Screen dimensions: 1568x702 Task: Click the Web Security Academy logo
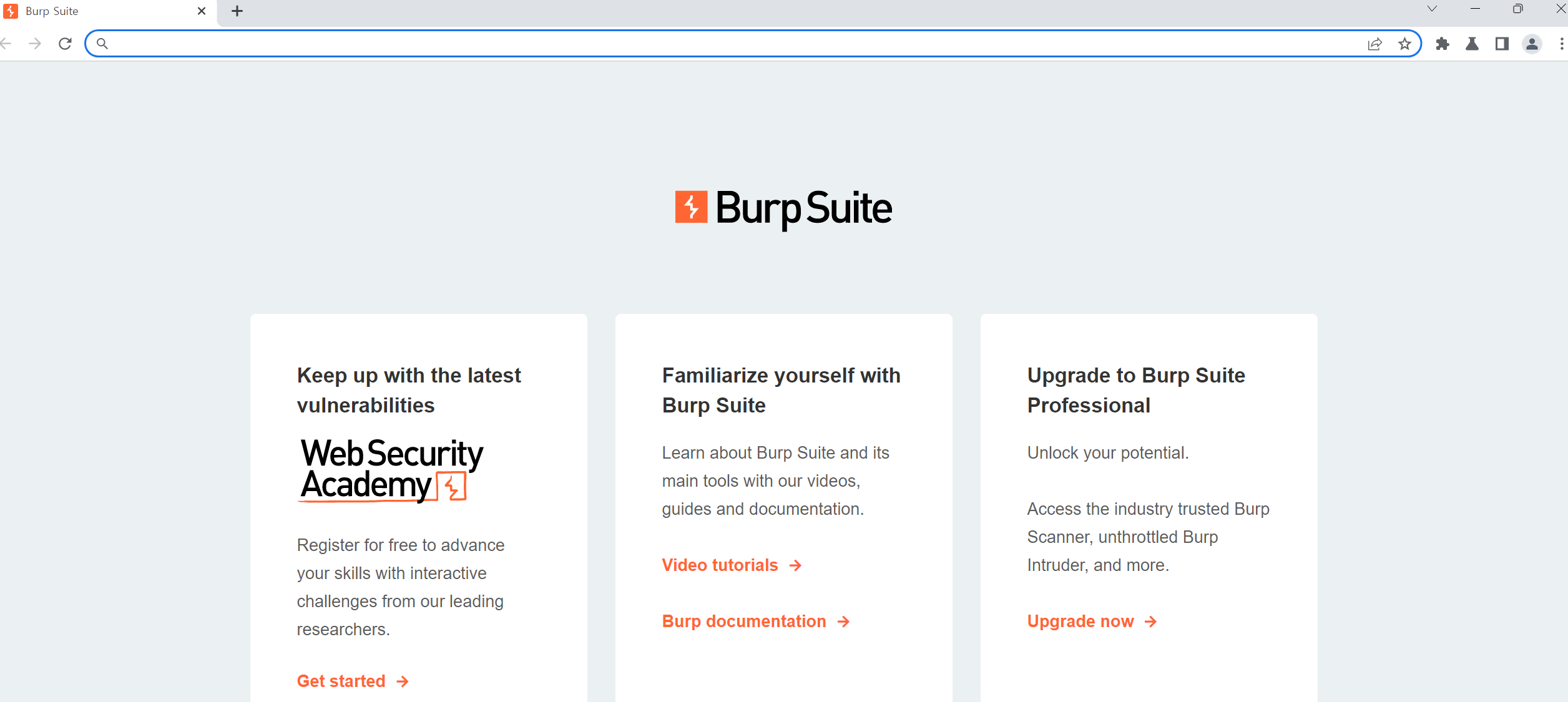point(391,470)
